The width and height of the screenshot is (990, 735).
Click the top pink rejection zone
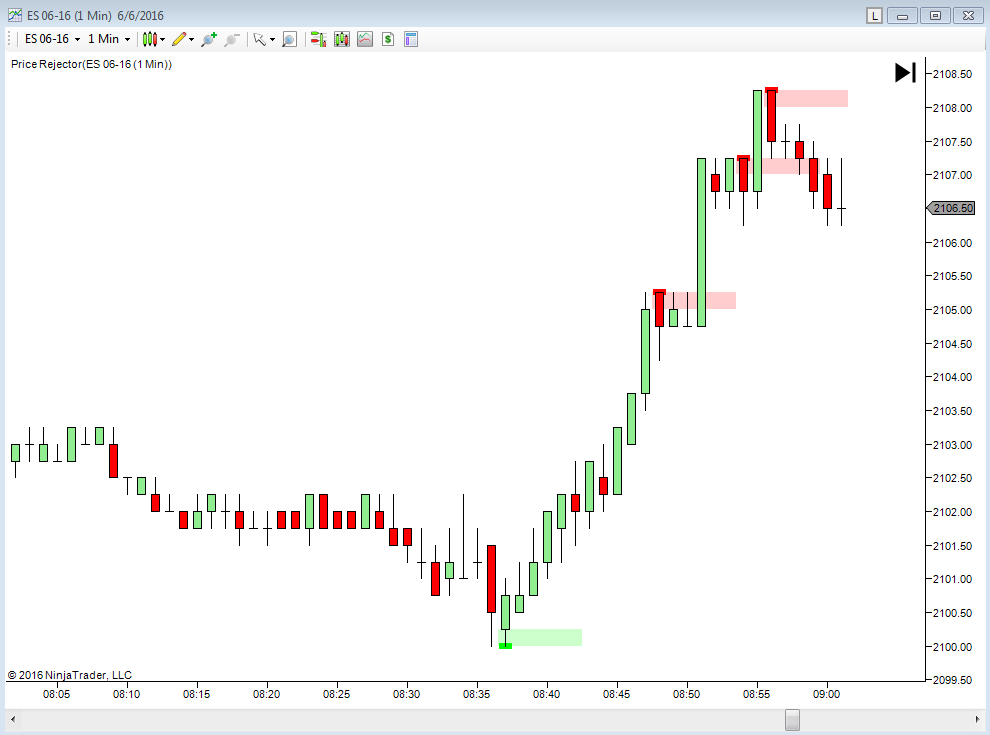(811, 98)
